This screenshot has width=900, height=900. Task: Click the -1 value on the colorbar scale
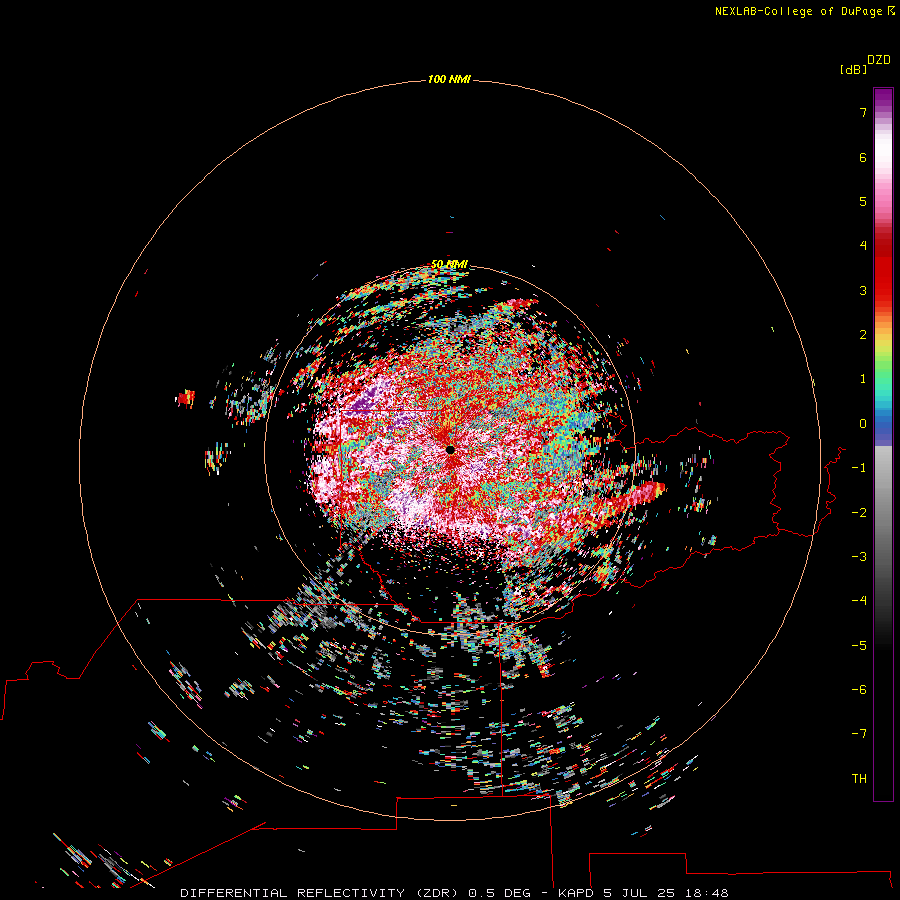coord(859,468)
